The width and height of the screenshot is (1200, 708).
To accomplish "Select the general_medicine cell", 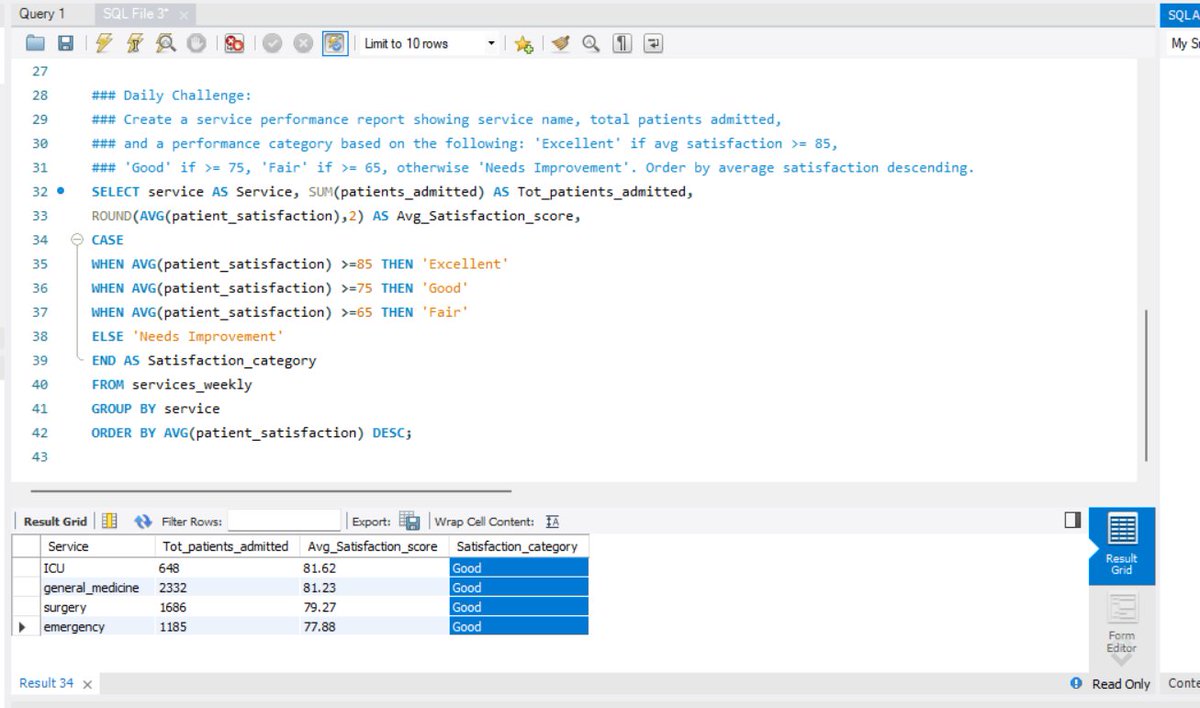I will pos(97,587).
